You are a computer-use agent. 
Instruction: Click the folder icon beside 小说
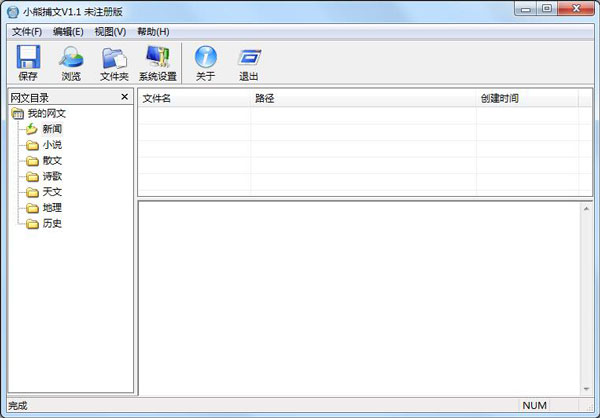32,145
